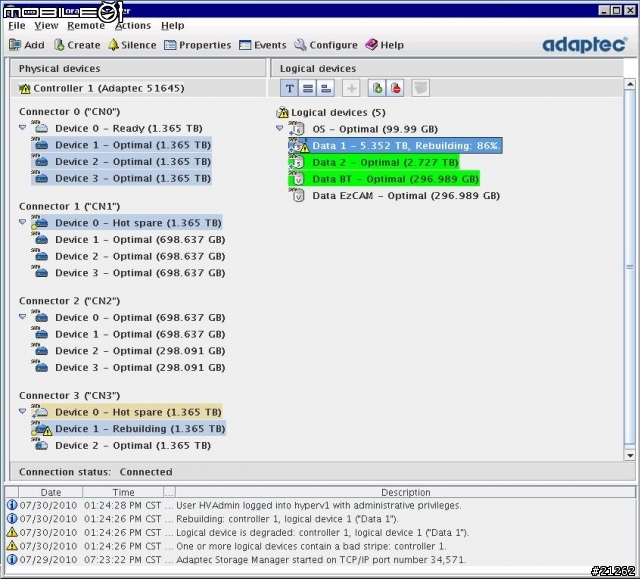Select CN0 Device 0 - Ready drive

coord(129,129)
